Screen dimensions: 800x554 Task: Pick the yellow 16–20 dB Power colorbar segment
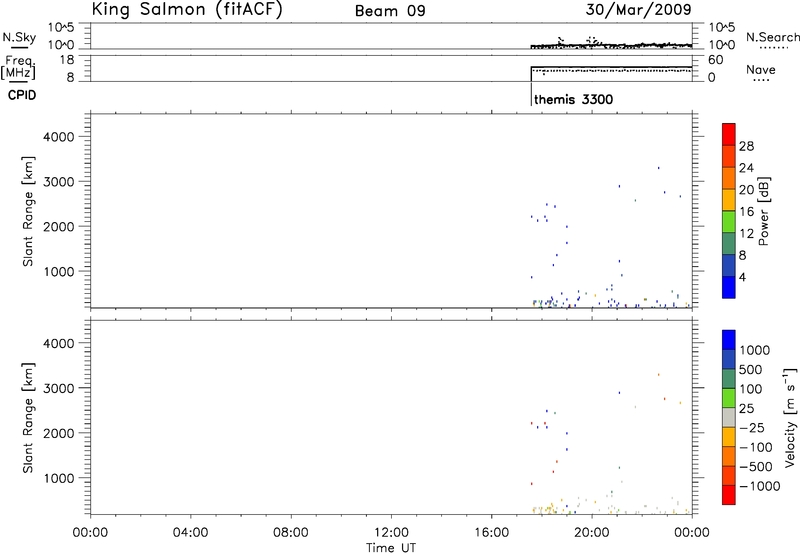pyautogui.click(x=729, y=199)
